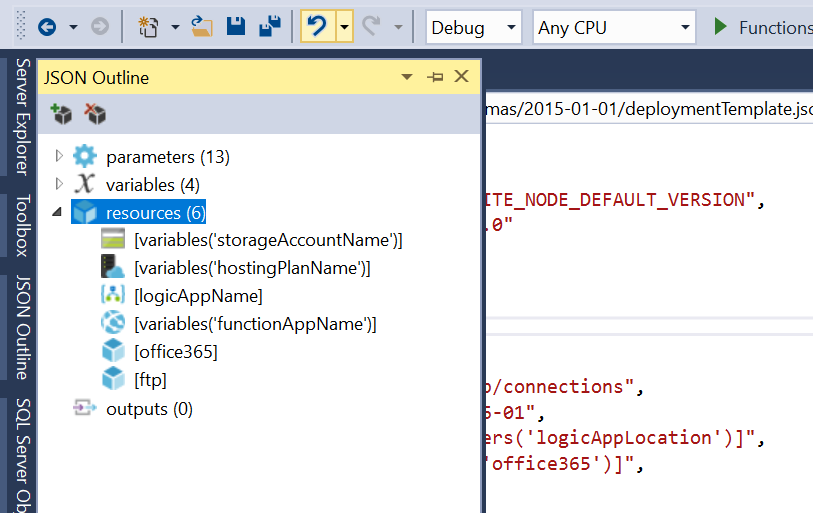
Task: Select the [logicAppName] resource
Action: pyautogui.click(x=197, y=296)
